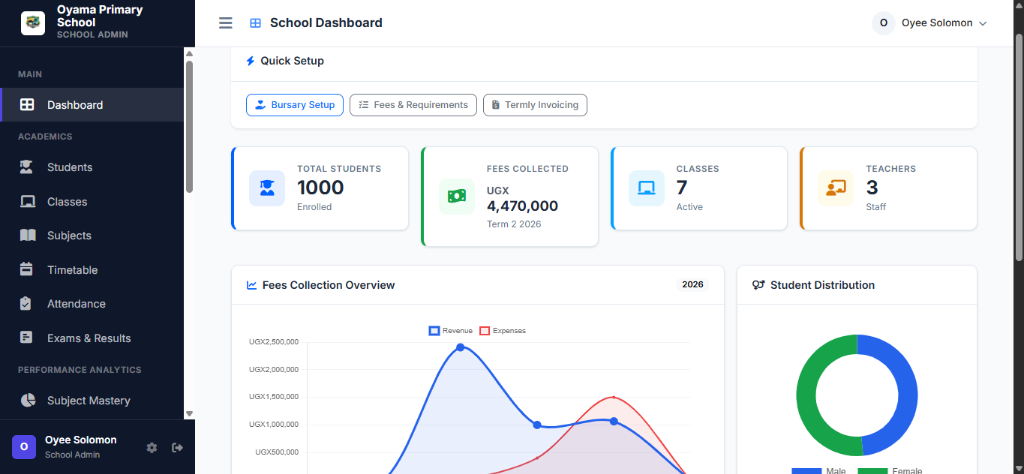Go to Classes in the sidebar

tap(91, 202)
